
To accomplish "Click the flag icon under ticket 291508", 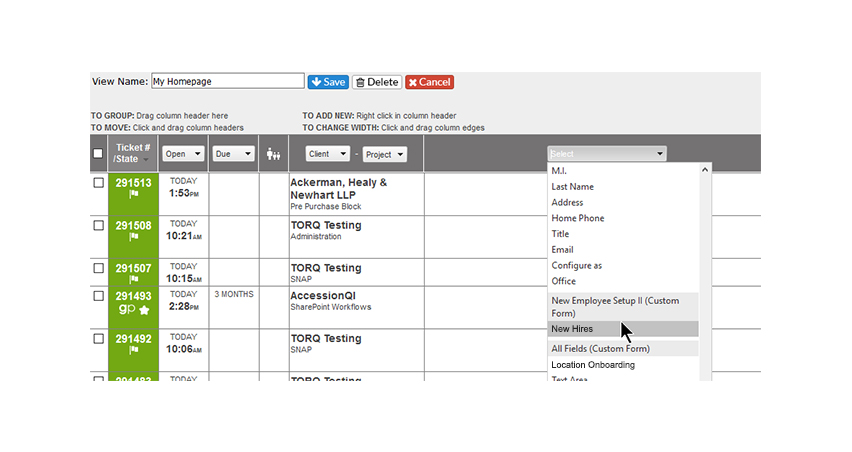I will tap(134, 237).
